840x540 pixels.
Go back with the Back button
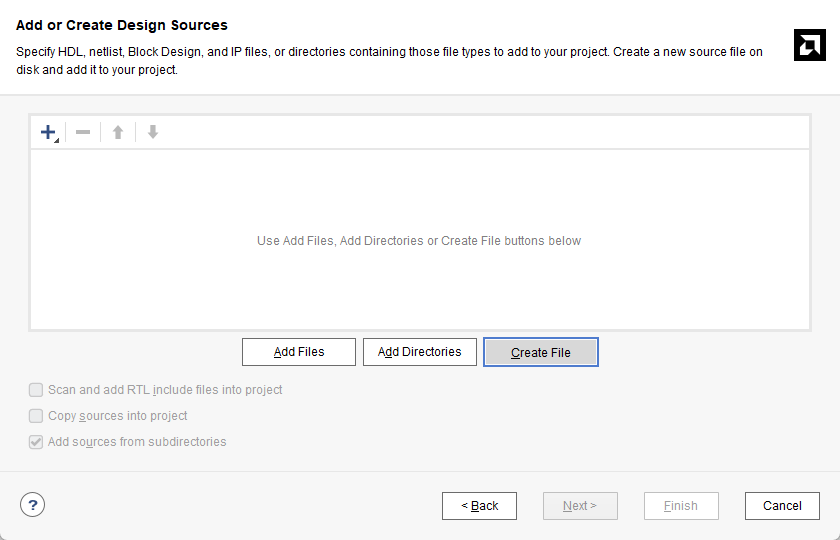click(479, 506)
